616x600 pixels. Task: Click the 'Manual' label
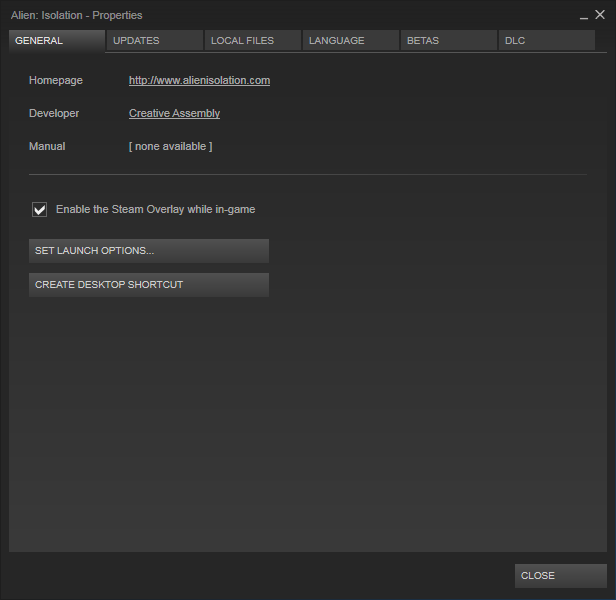pos(47,147)
